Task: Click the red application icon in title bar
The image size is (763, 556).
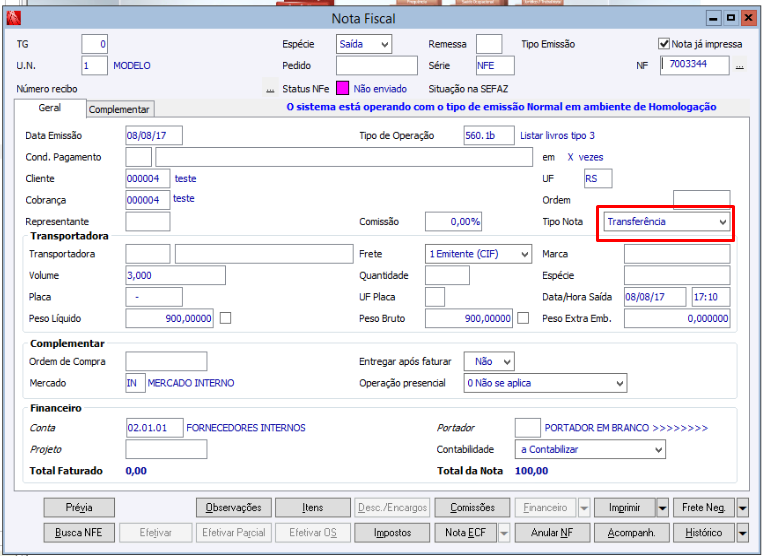Action: click(x=13, y=18)
